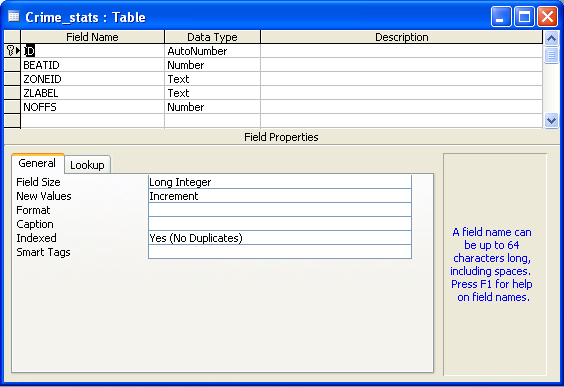564x387 pixels.
Task: Open Number data type cell for NOFFS
Action: pyautogui.click(x=212, y=107)
